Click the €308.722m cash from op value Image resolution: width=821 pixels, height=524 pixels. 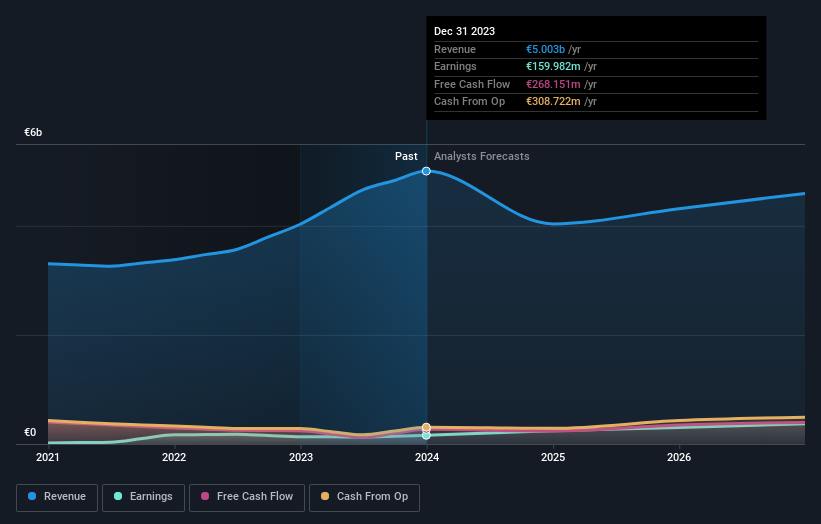(553, 102)
